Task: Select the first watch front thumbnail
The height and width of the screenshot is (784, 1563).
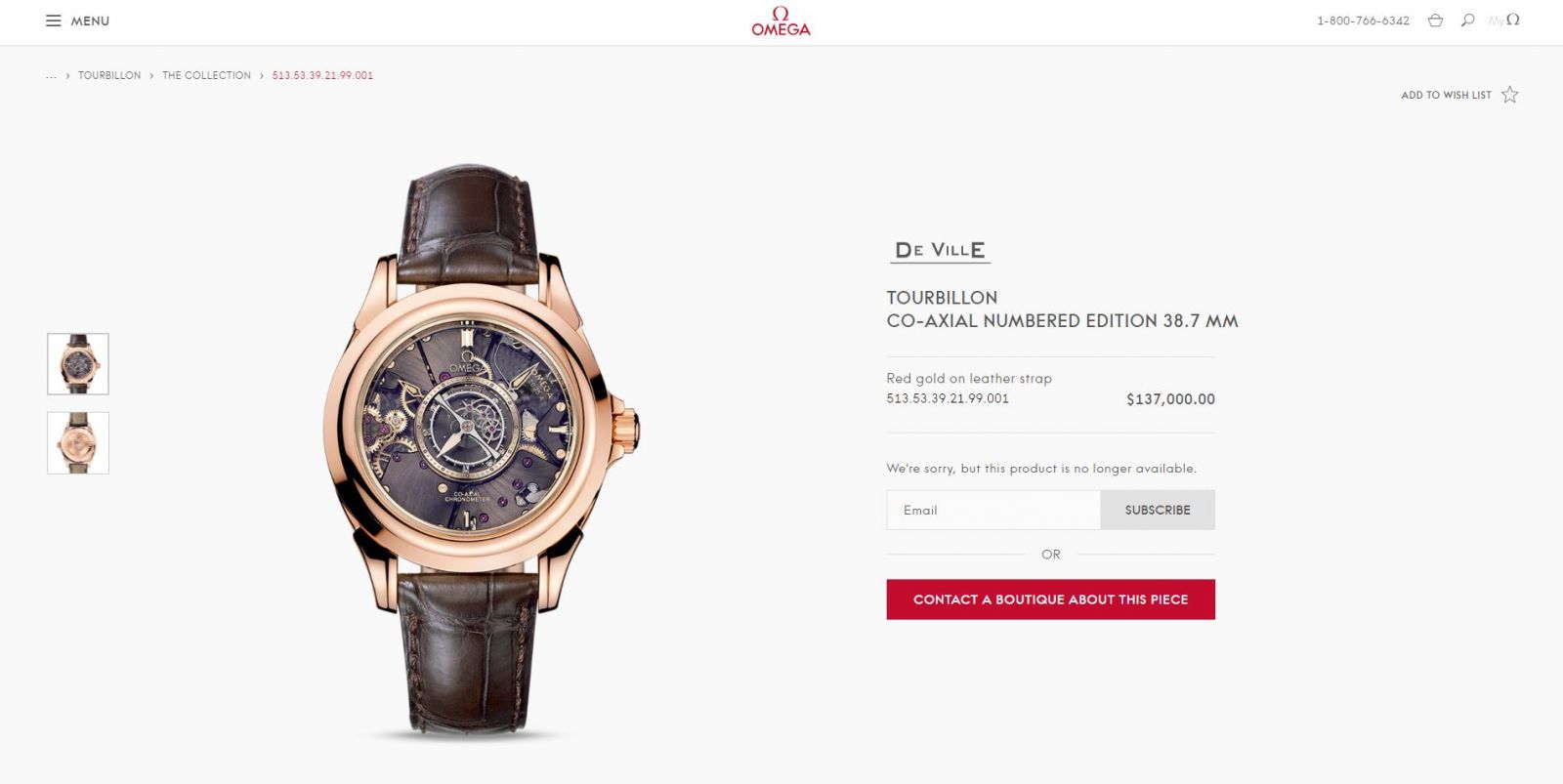Action: [x=78, y=364]
